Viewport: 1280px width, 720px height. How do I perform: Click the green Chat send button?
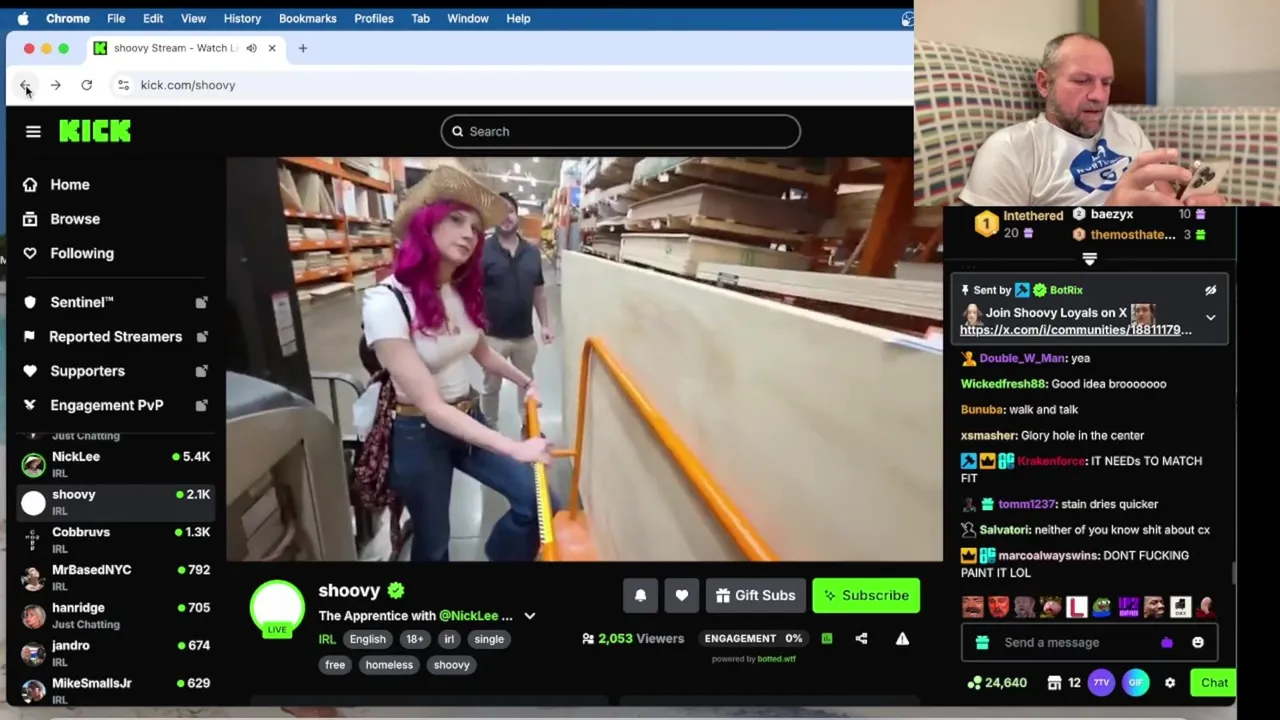1214,683
